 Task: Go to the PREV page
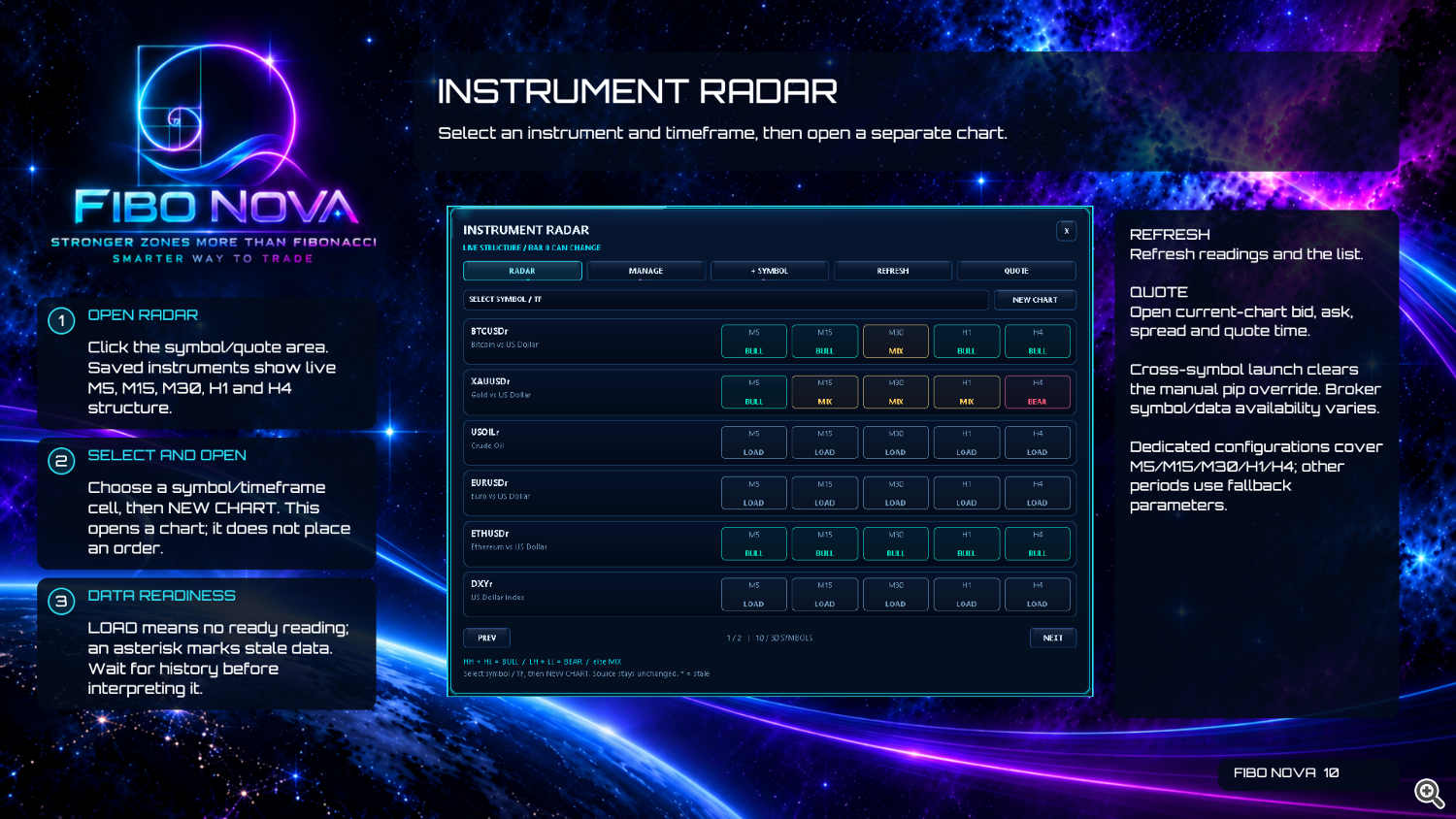(486, 638)
